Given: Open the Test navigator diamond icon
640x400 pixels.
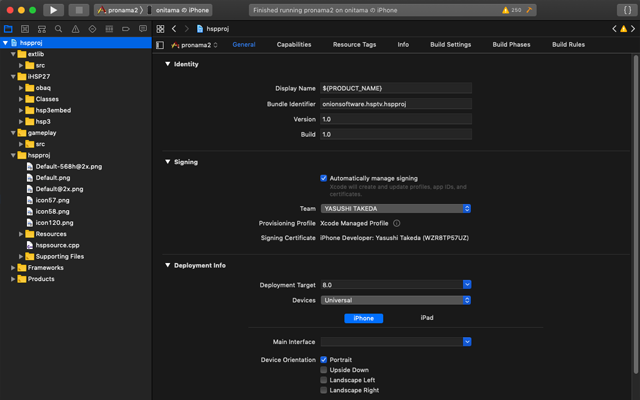Looking at the screenshot, I should click(x=92, y=29).
